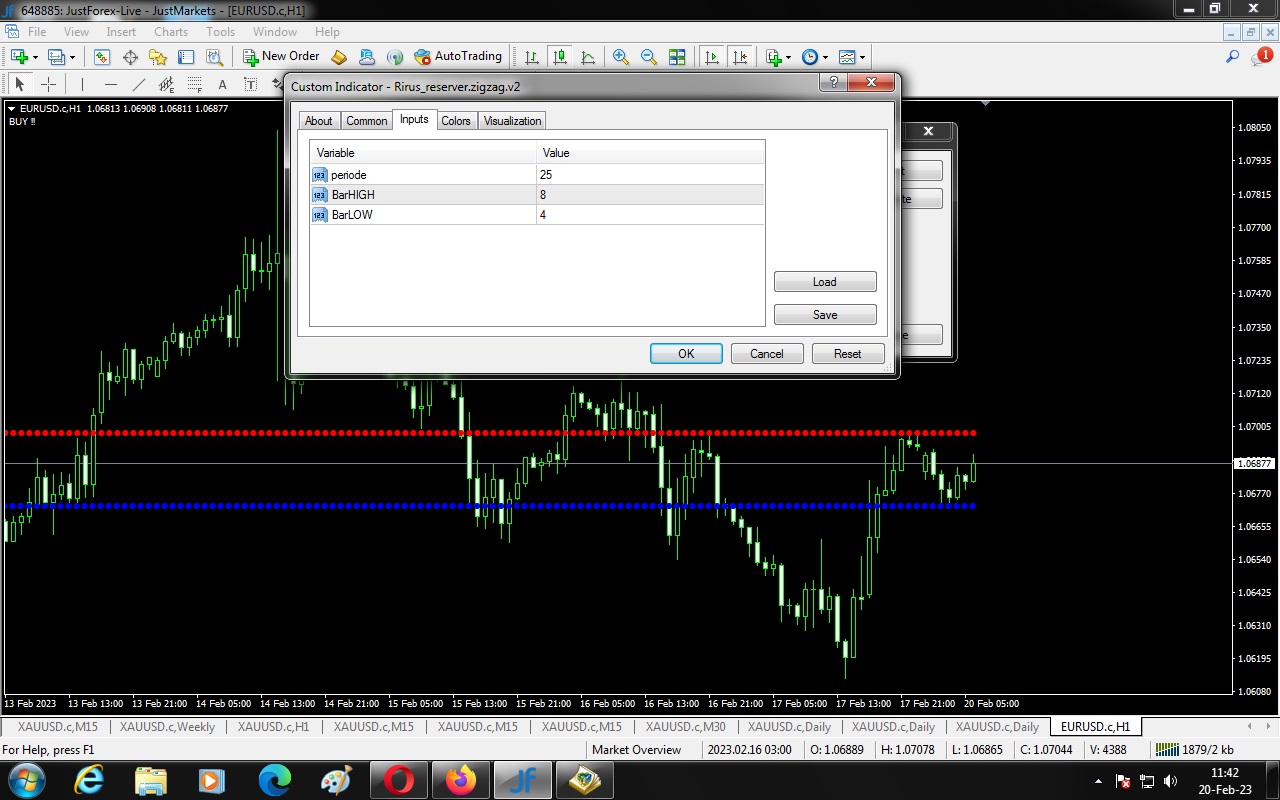Click the OK button in dialog

686,353
